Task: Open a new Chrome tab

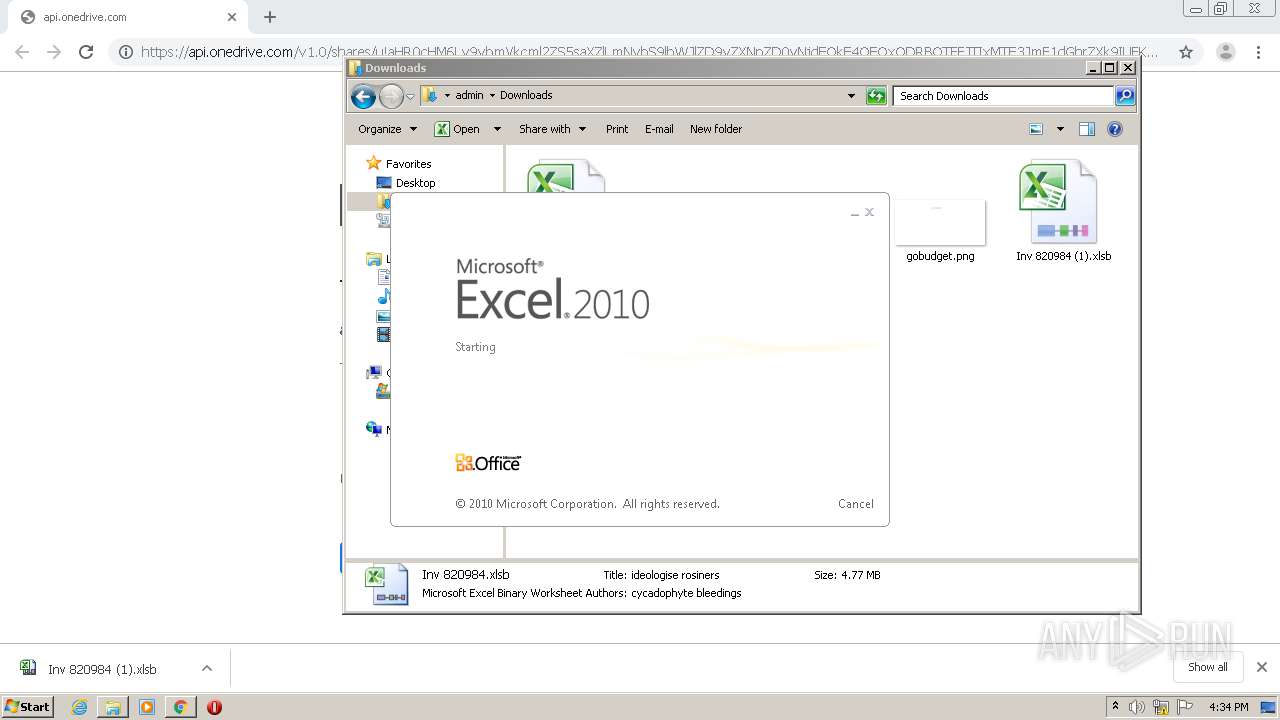Action: (270, 17)
